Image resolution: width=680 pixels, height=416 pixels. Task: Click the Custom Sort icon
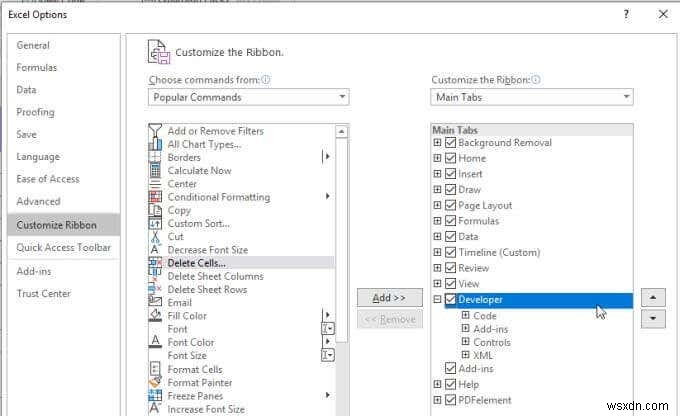point(155,223)
